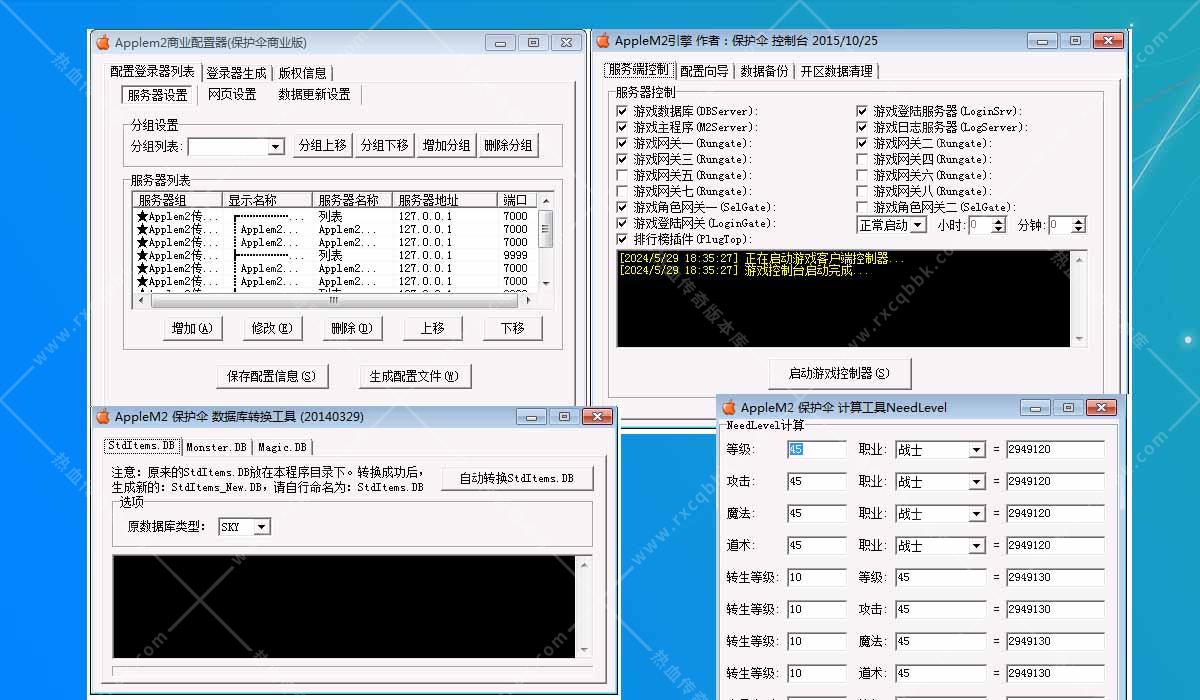Image resolution: width=1200 pixels, height=700 pixels.
Task: Toggle 游戏日志服务器 (LogServer) checkbox
Action: pyautogui.click(x=863, y=127)
